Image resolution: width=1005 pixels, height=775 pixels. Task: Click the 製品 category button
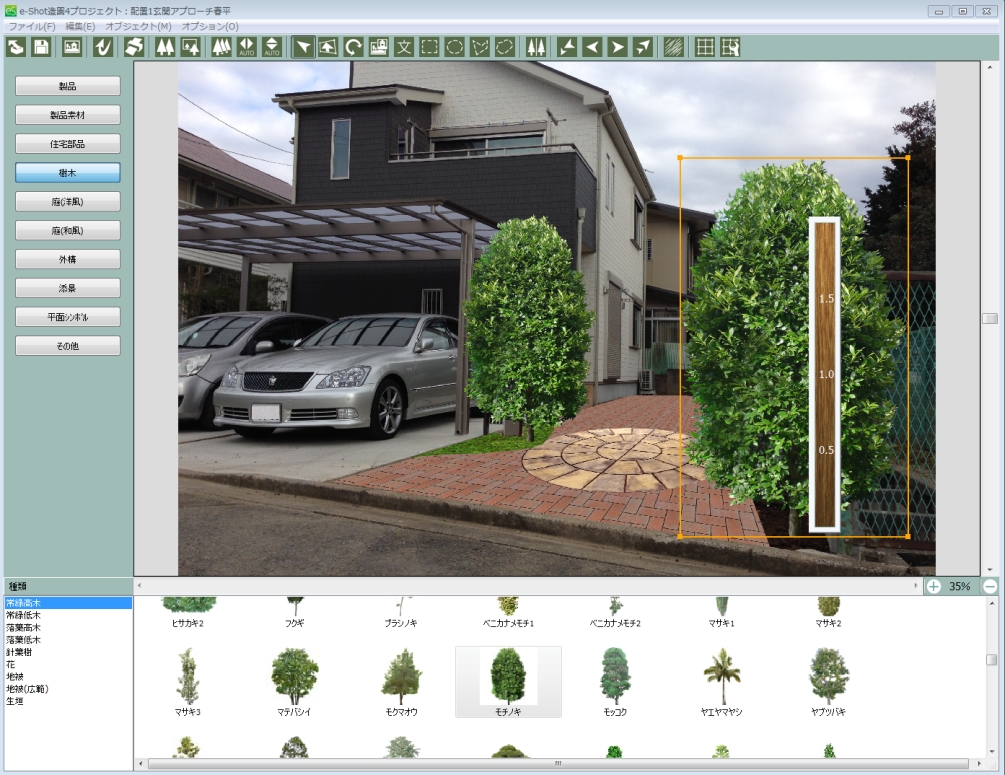pyautogui.click(x=67, y=86)
